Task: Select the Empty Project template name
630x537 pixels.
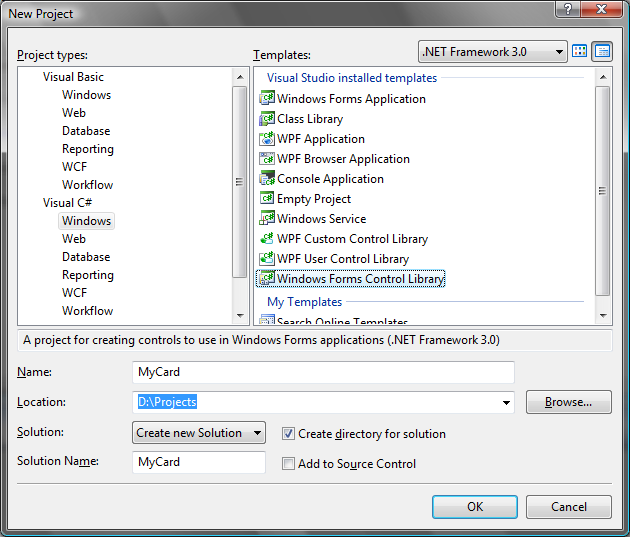Action: [314, 199]
